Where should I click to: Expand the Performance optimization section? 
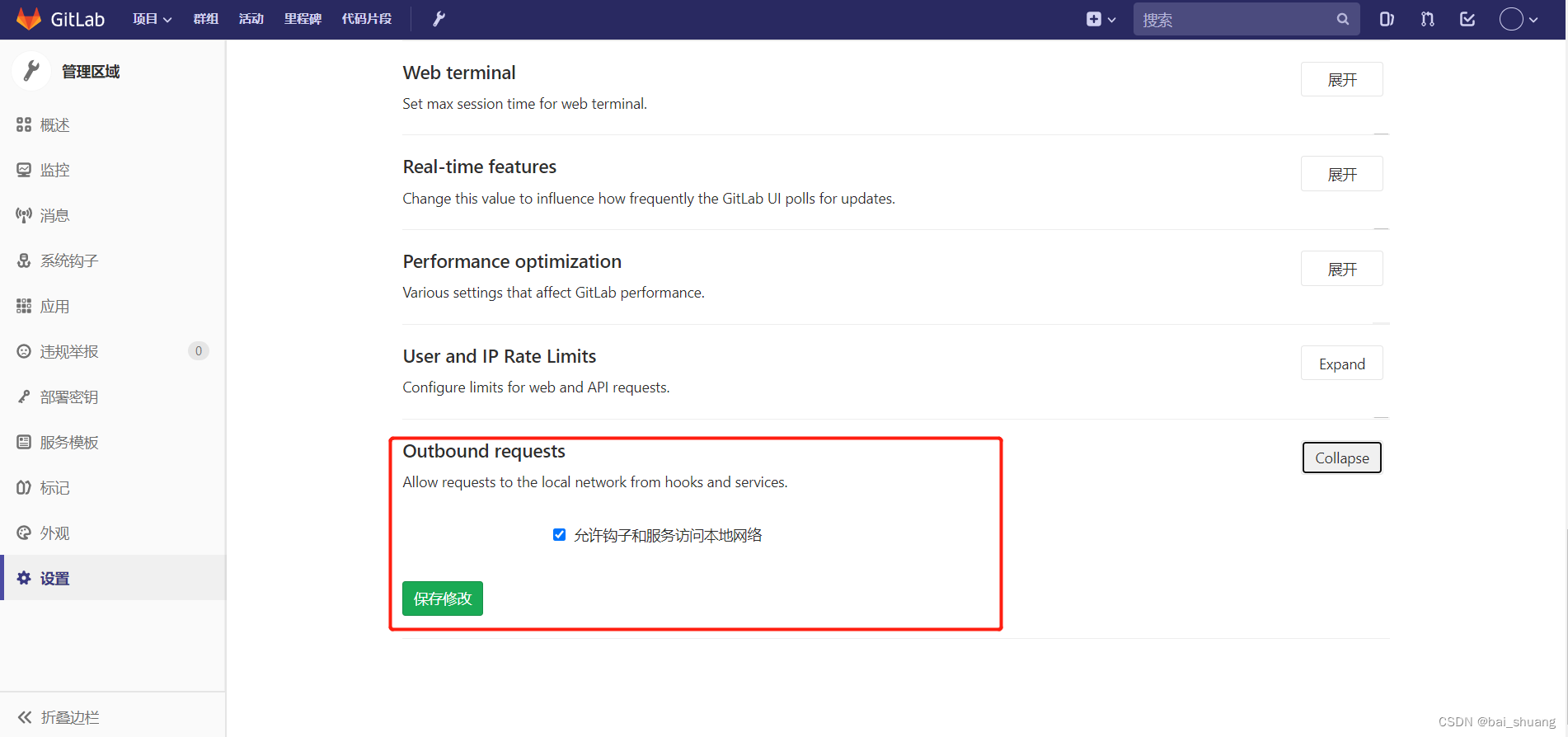tap(1341, 269)
